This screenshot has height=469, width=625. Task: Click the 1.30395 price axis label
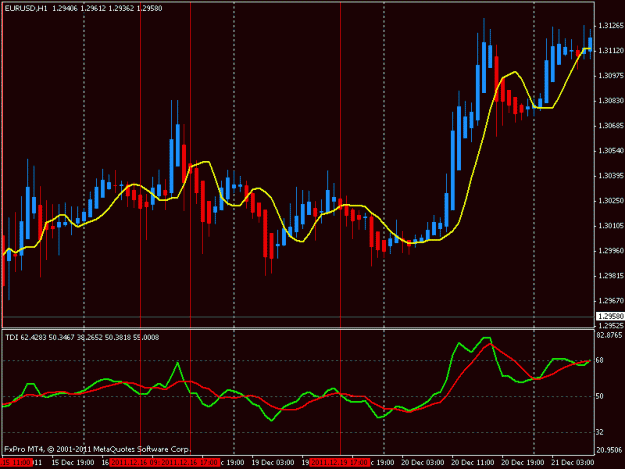610,176
